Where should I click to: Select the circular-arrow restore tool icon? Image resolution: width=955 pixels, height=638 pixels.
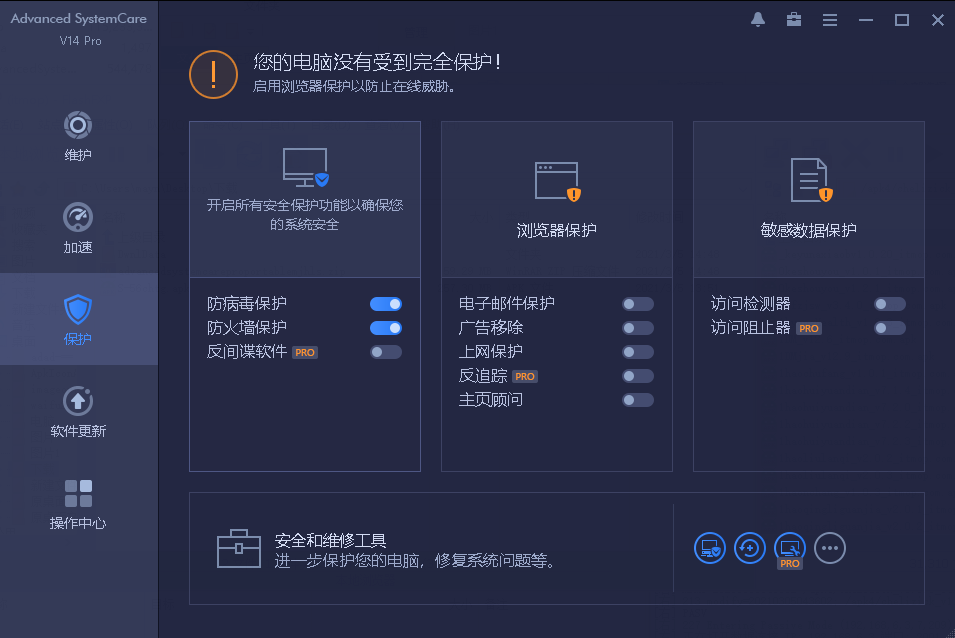(x=749, y=548)
